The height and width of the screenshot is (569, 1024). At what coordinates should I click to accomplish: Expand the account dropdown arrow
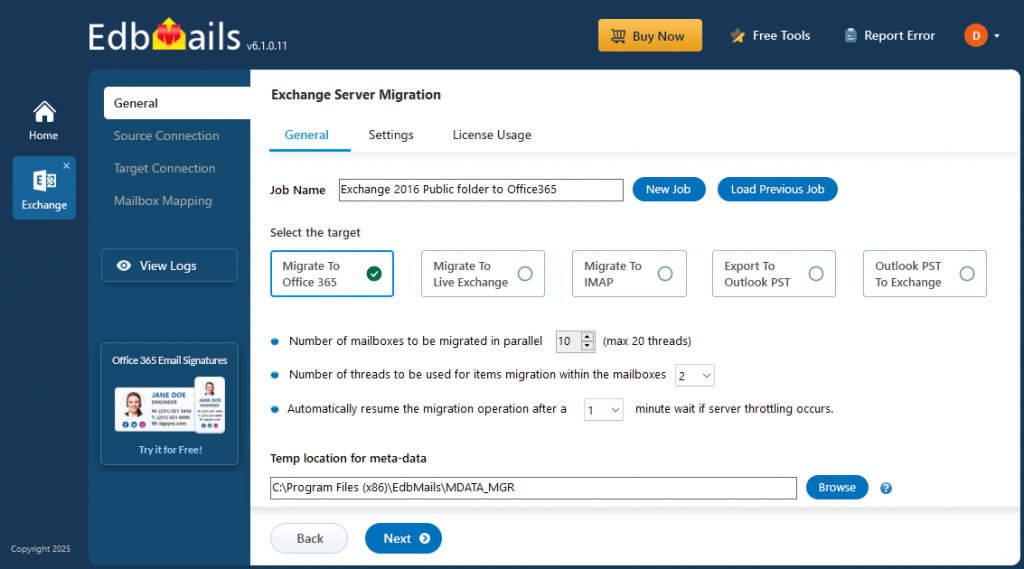(997, 36)
